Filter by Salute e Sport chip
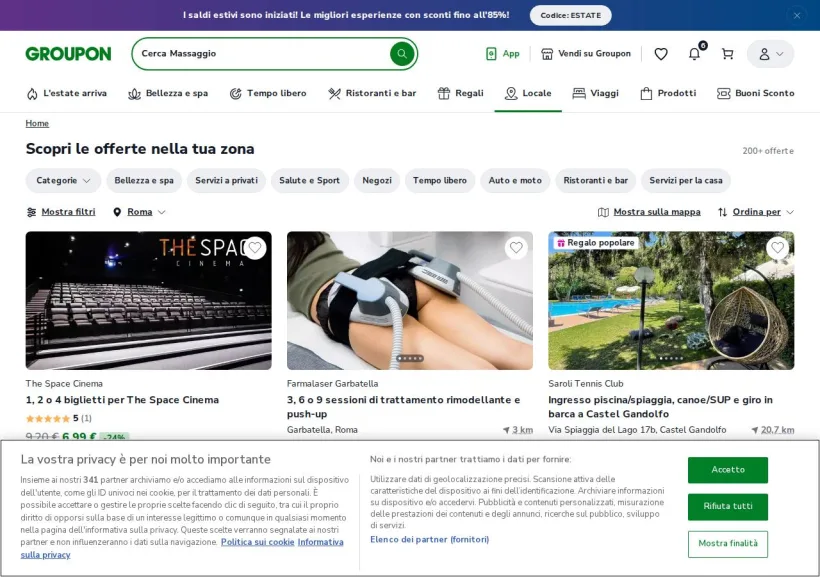 [x=309, y=180]
